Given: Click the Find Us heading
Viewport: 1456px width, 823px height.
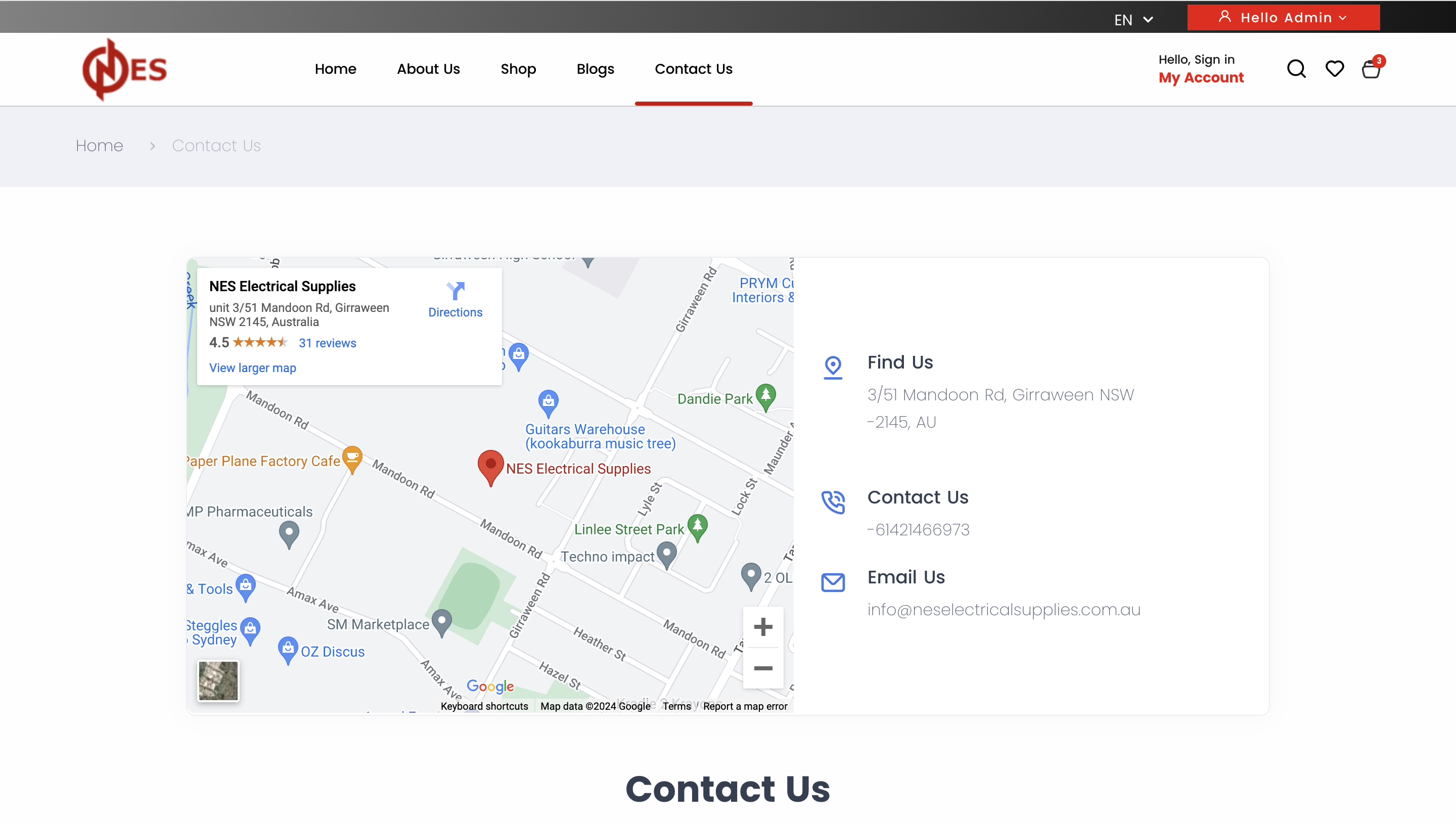Looking at the screenshot, I should (900, 362).
